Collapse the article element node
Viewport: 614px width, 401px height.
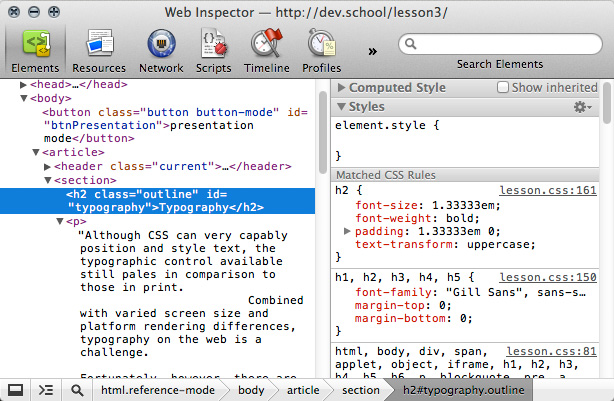36,152
